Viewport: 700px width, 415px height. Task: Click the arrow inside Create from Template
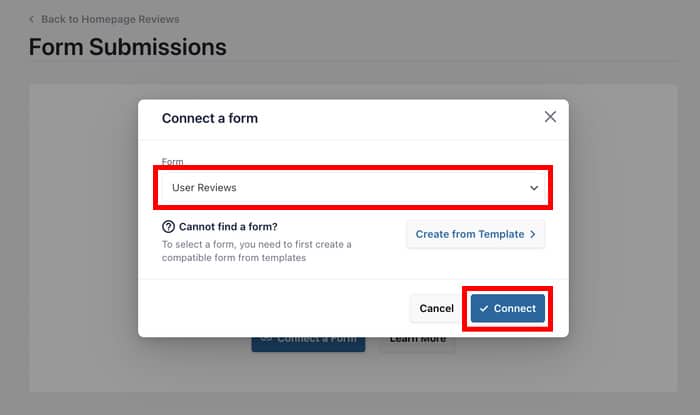pos(533,235)
